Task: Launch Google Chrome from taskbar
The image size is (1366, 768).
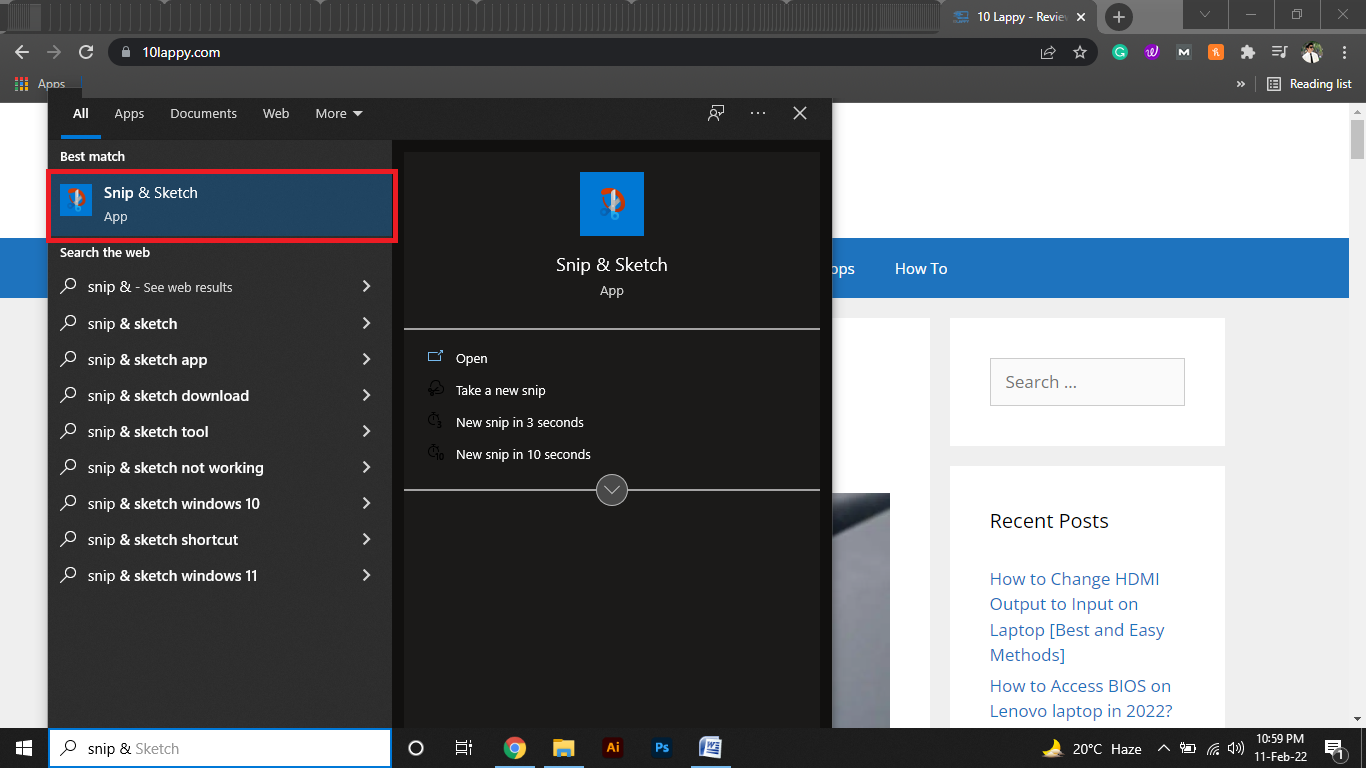Action: [x=515, y=748]
